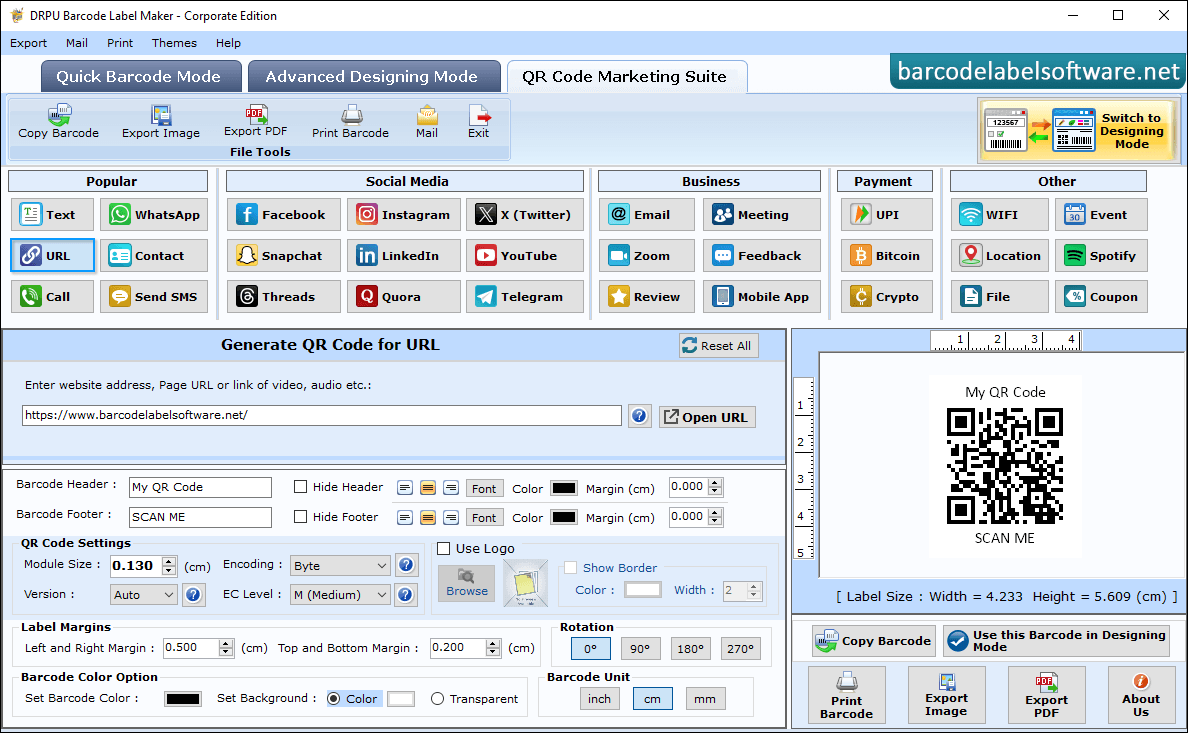The width and height of the screenshot is (1188, 733).
Task: Choose Send SMS QR code option
Action: [x=154, y=296]
